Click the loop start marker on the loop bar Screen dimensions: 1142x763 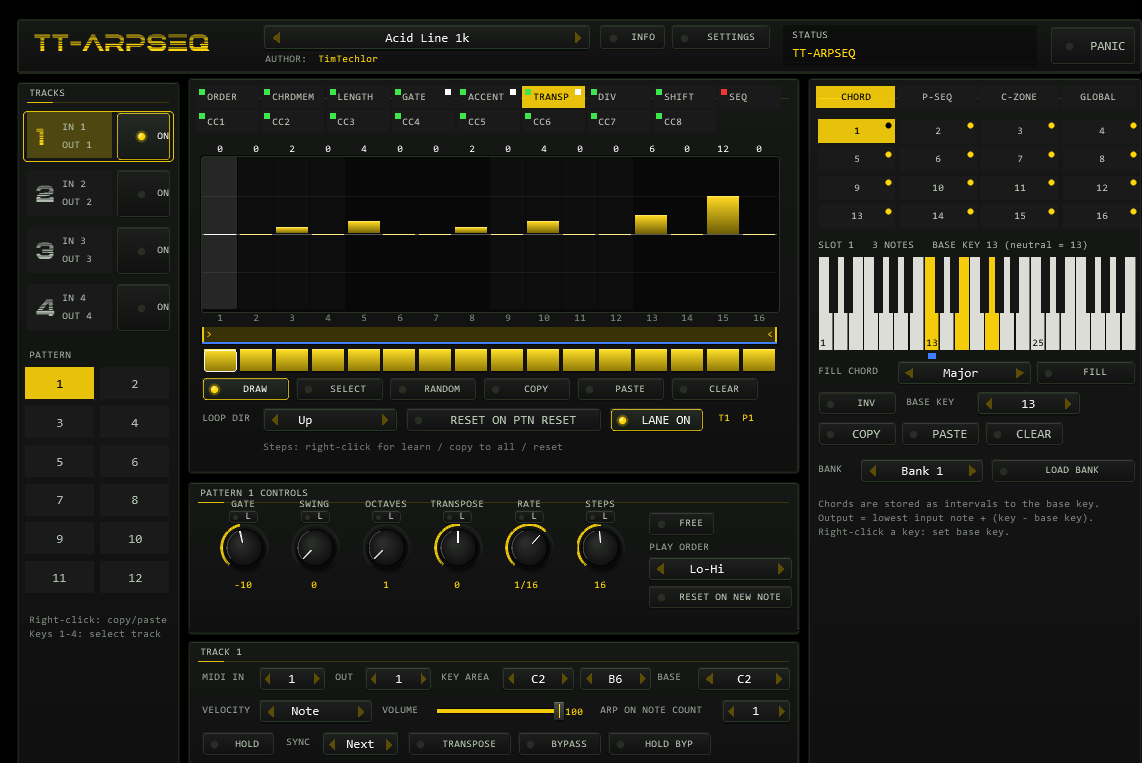point(207,334)
